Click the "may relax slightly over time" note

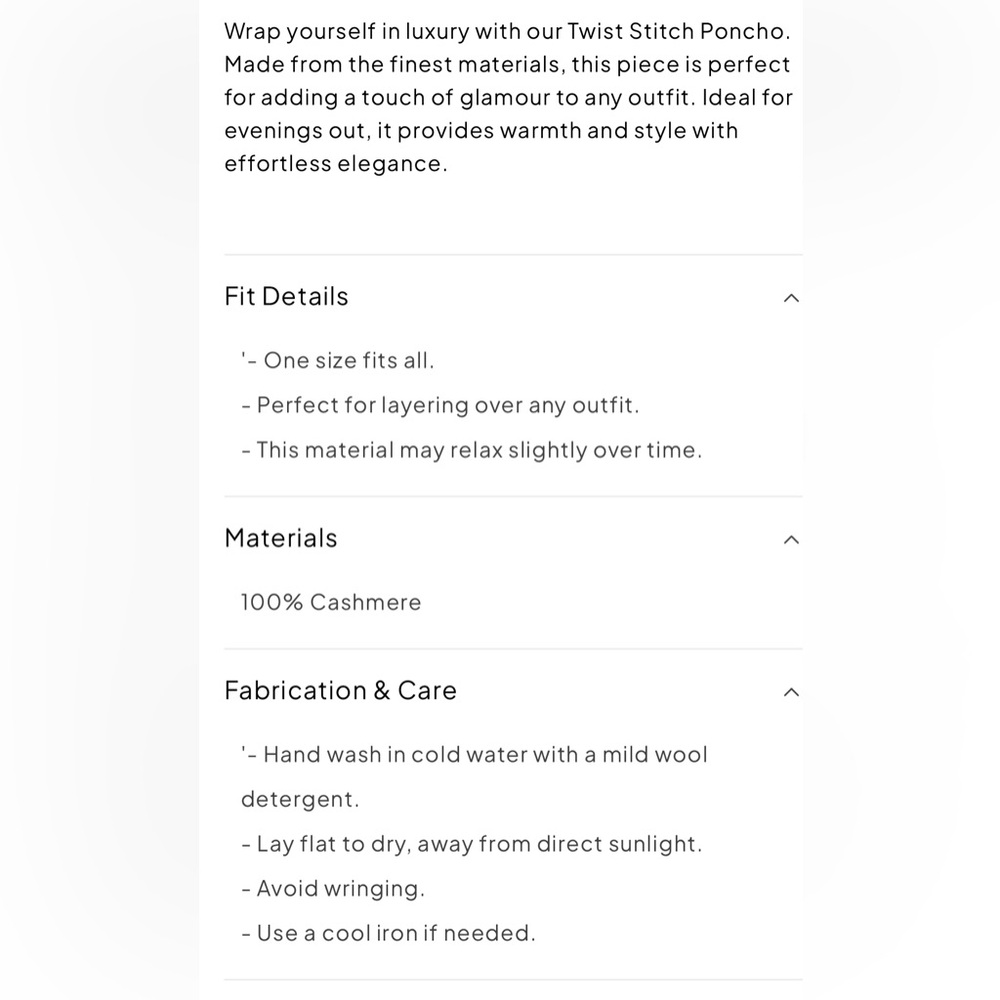tap(550, 450)
